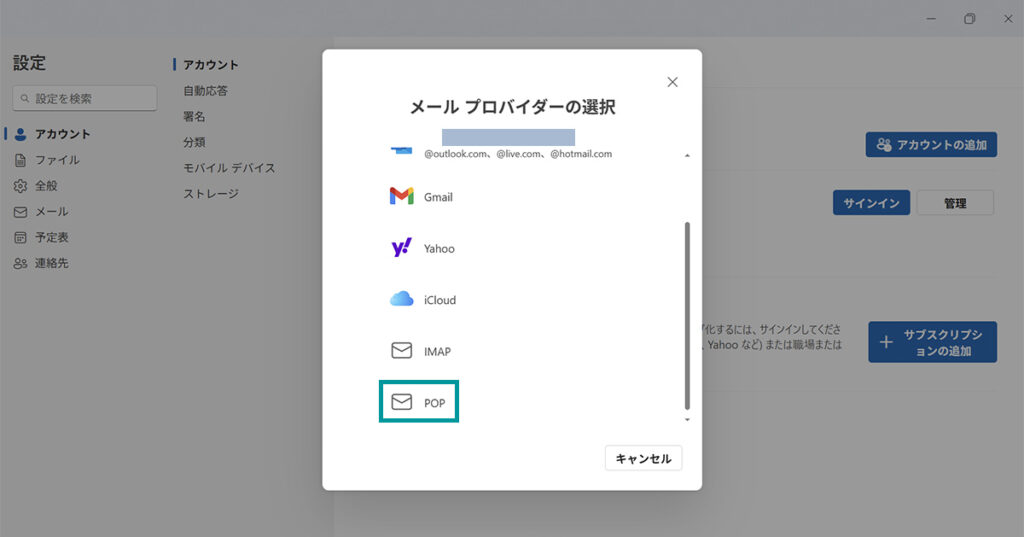Click the people icon in アカウントの追加 button
The height and width of the screenshot is (537, 1024).
pos(884,144)
